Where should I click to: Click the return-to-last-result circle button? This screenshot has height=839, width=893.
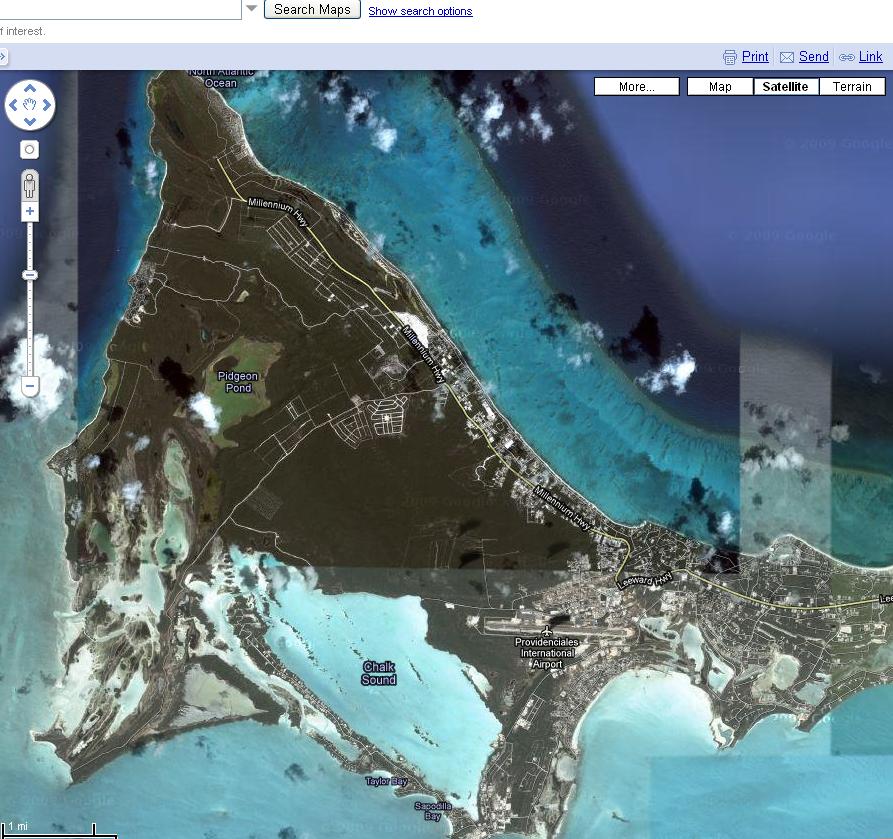tap(30, 149)
